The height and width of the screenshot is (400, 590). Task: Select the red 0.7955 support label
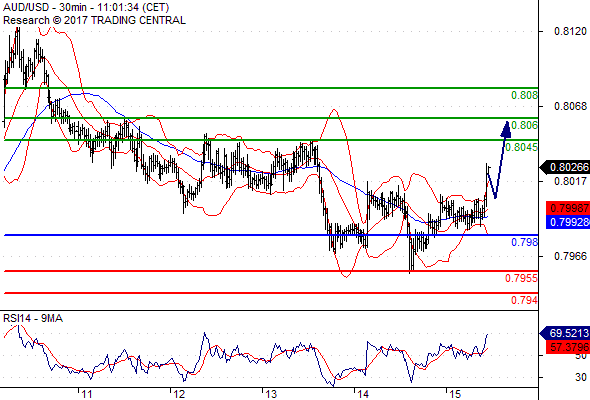point(522,278)
